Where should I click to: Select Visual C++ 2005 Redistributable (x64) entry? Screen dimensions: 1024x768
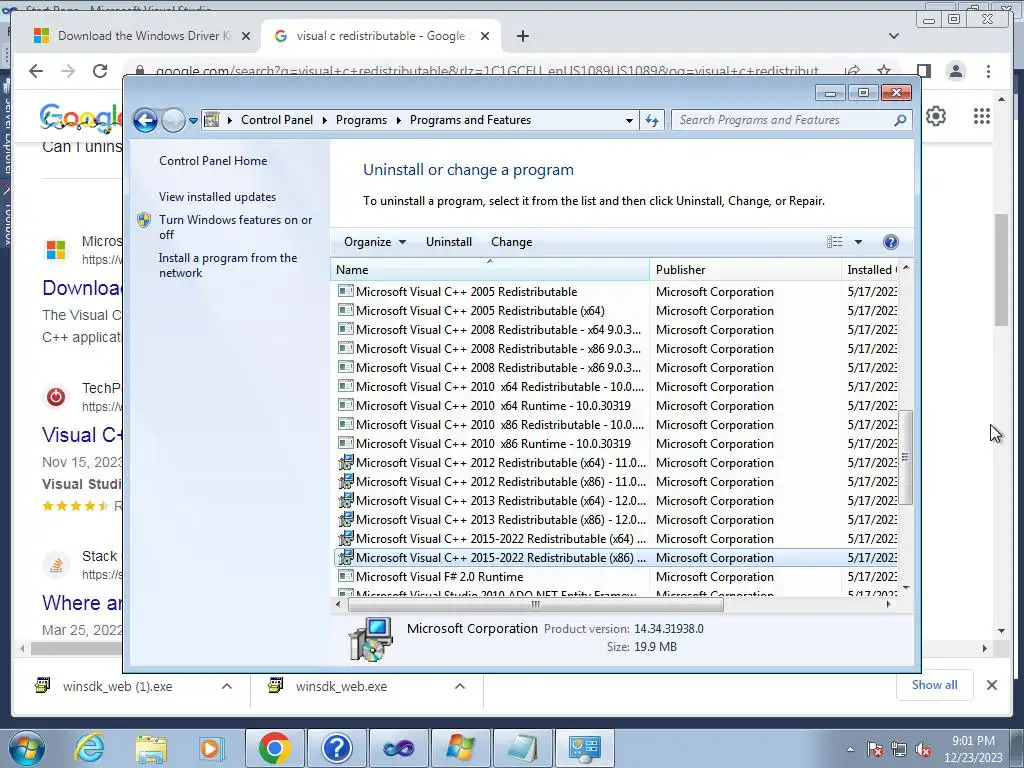616,311
